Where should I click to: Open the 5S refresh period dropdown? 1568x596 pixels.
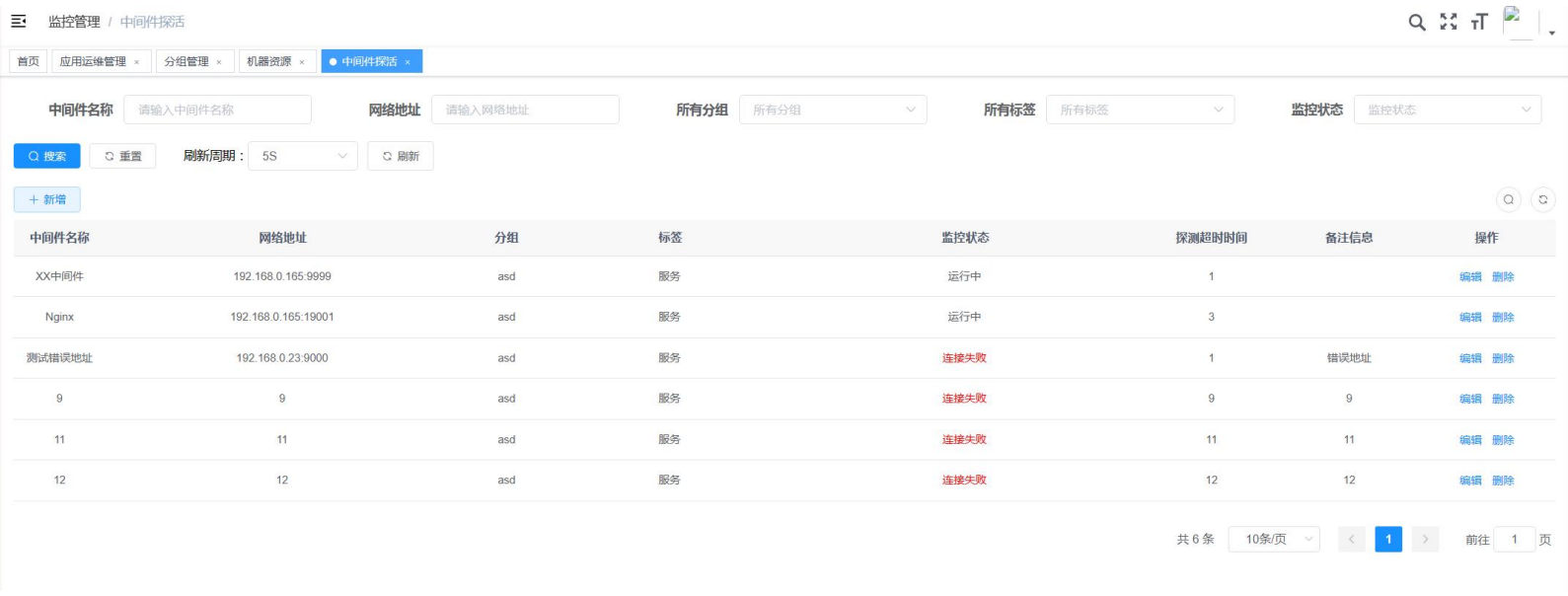[x=302, y=156]
